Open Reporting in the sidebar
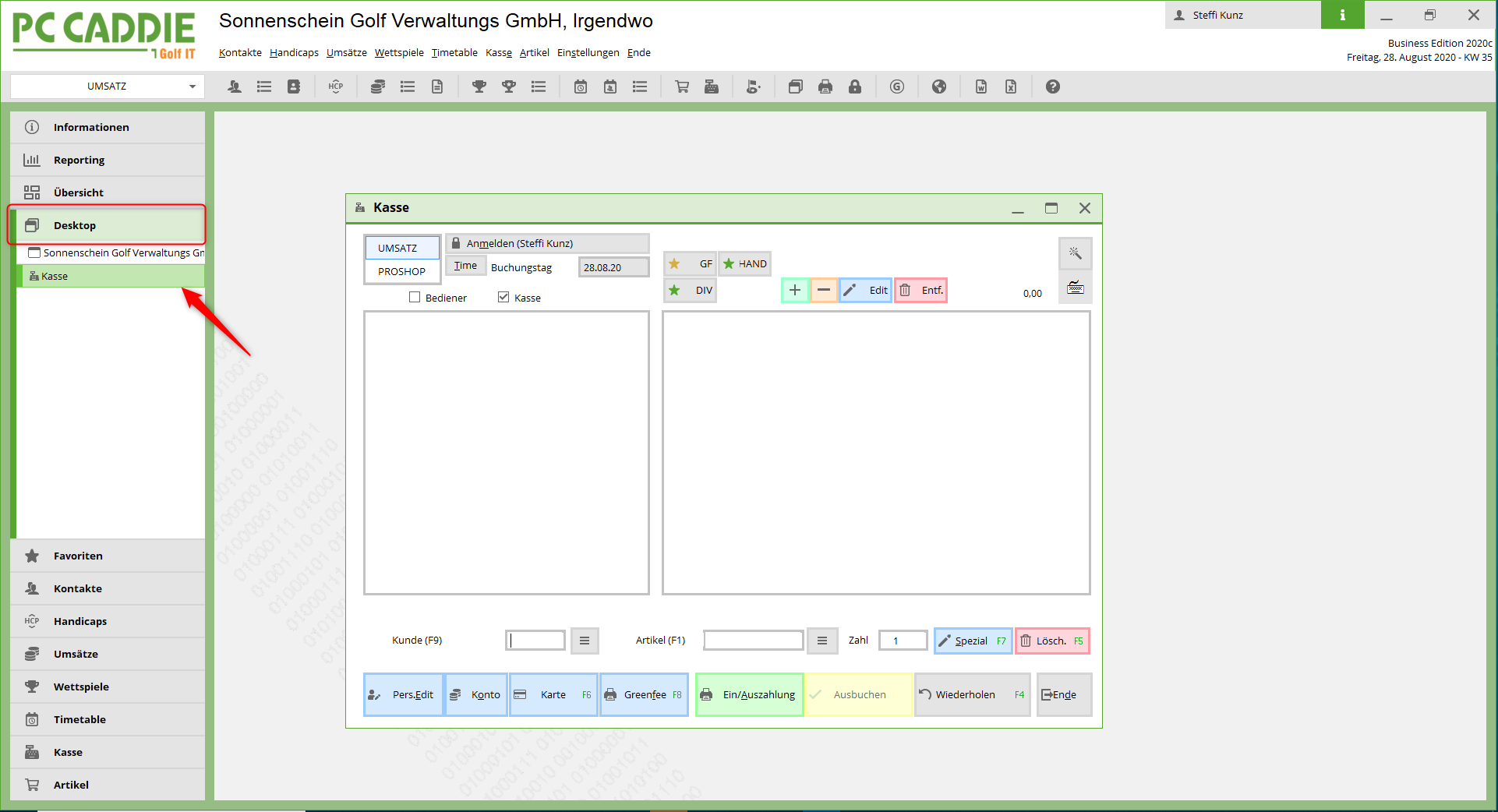Viewport: 1498px width, 812px height. coord(108,160)
